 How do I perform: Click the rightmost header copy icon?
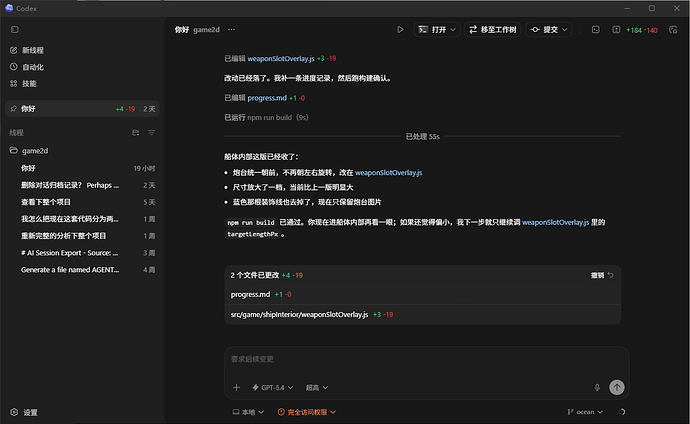[x=673, y=29]
